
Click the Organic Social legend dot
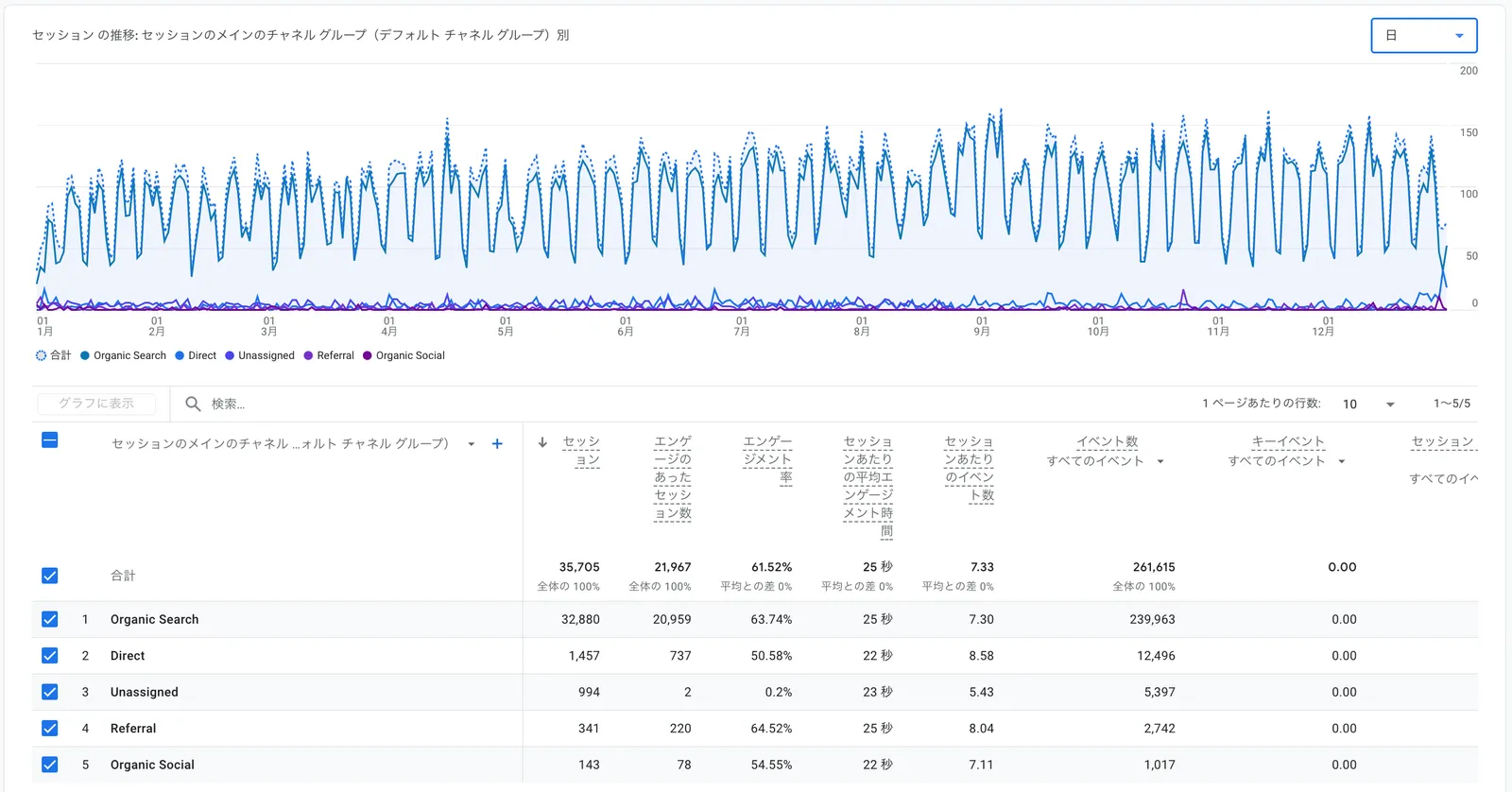tap(368, 355)
